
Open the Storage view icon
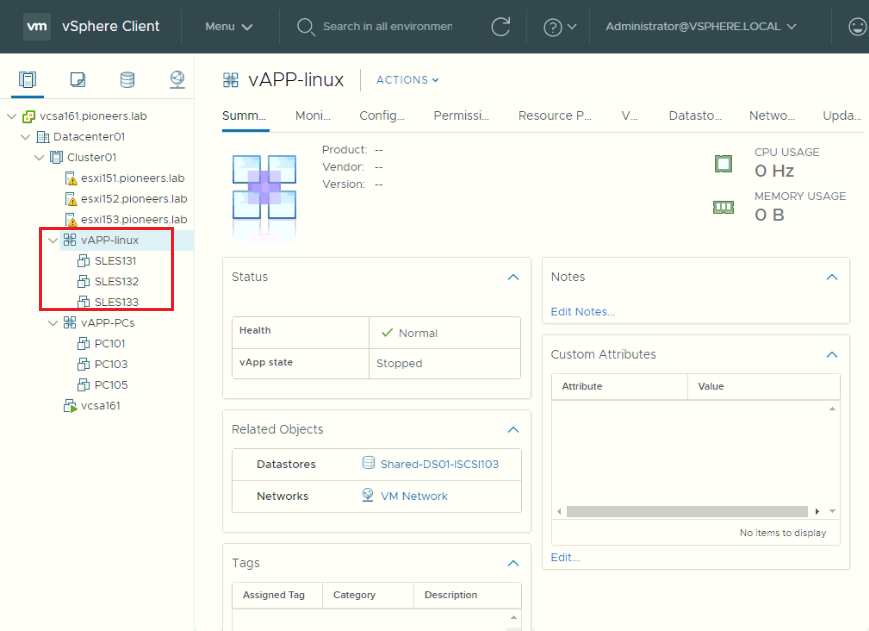127,80
